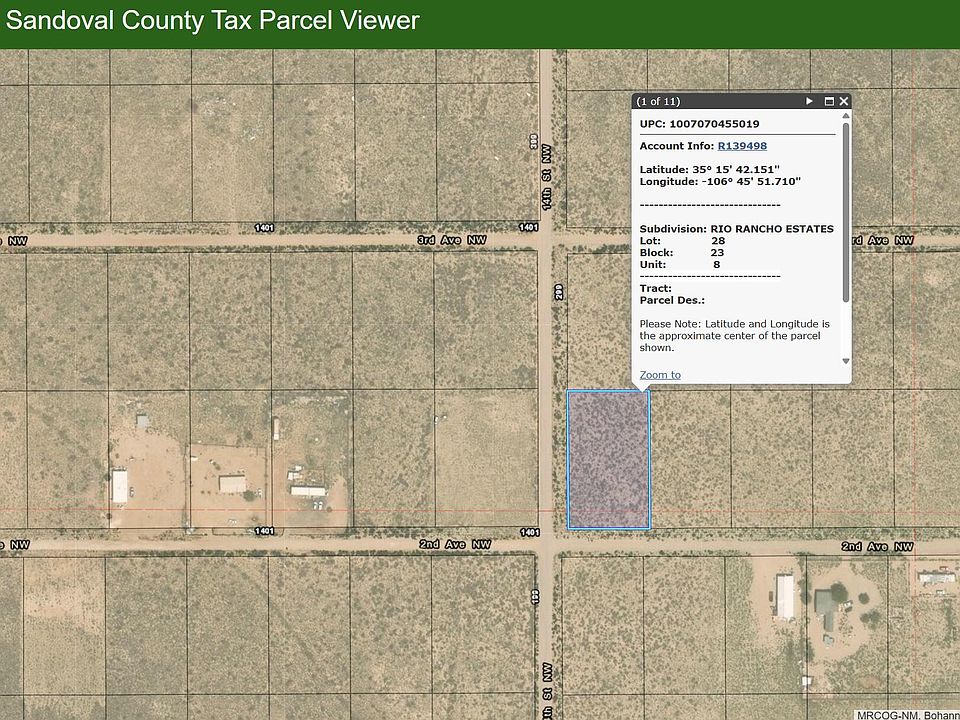Click the Block: 23 line
Screen dimensions: 960x720
pos(681,252)
